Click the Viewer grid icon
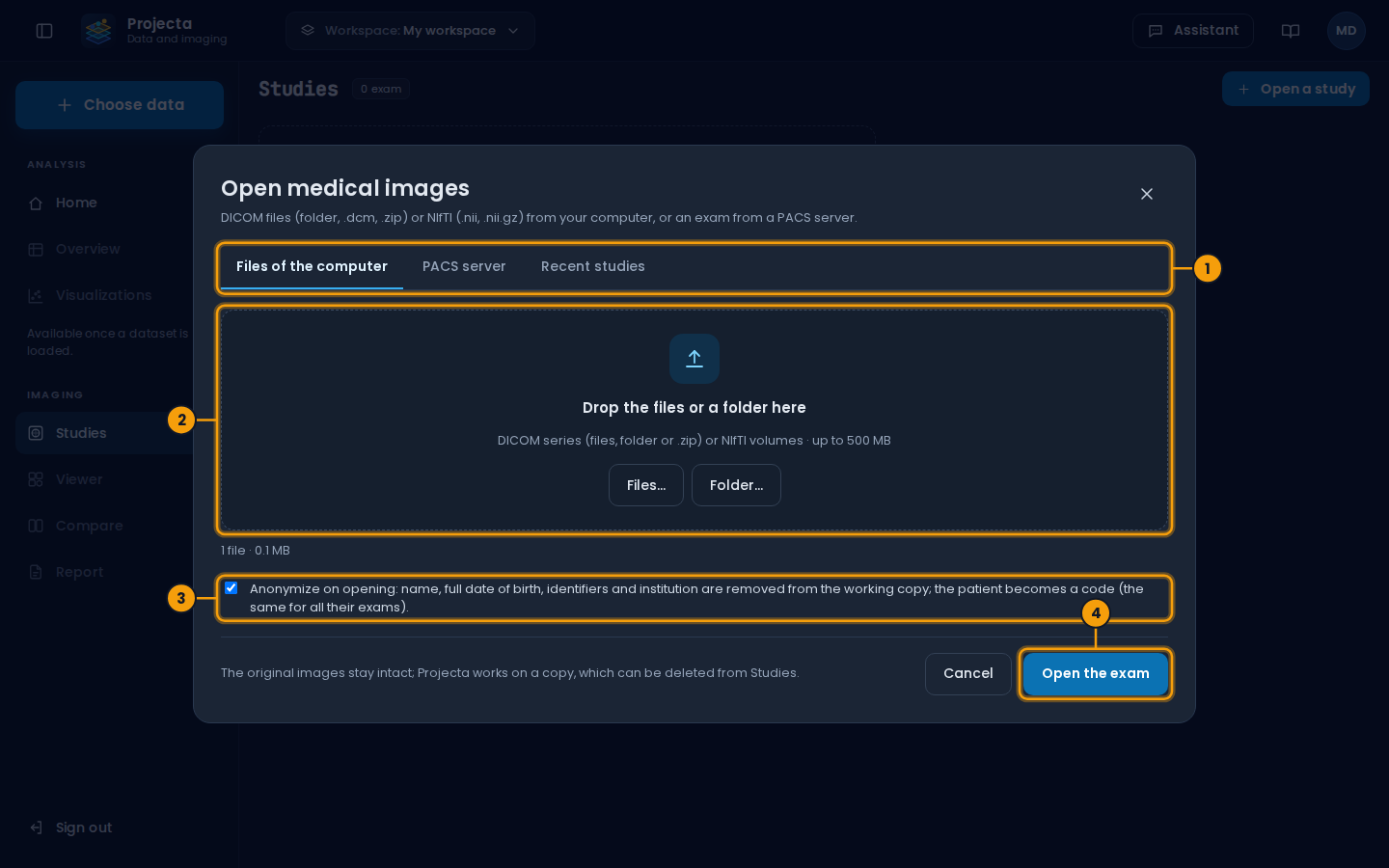Viewport: 1389px width, 868px height. [36, 479]
